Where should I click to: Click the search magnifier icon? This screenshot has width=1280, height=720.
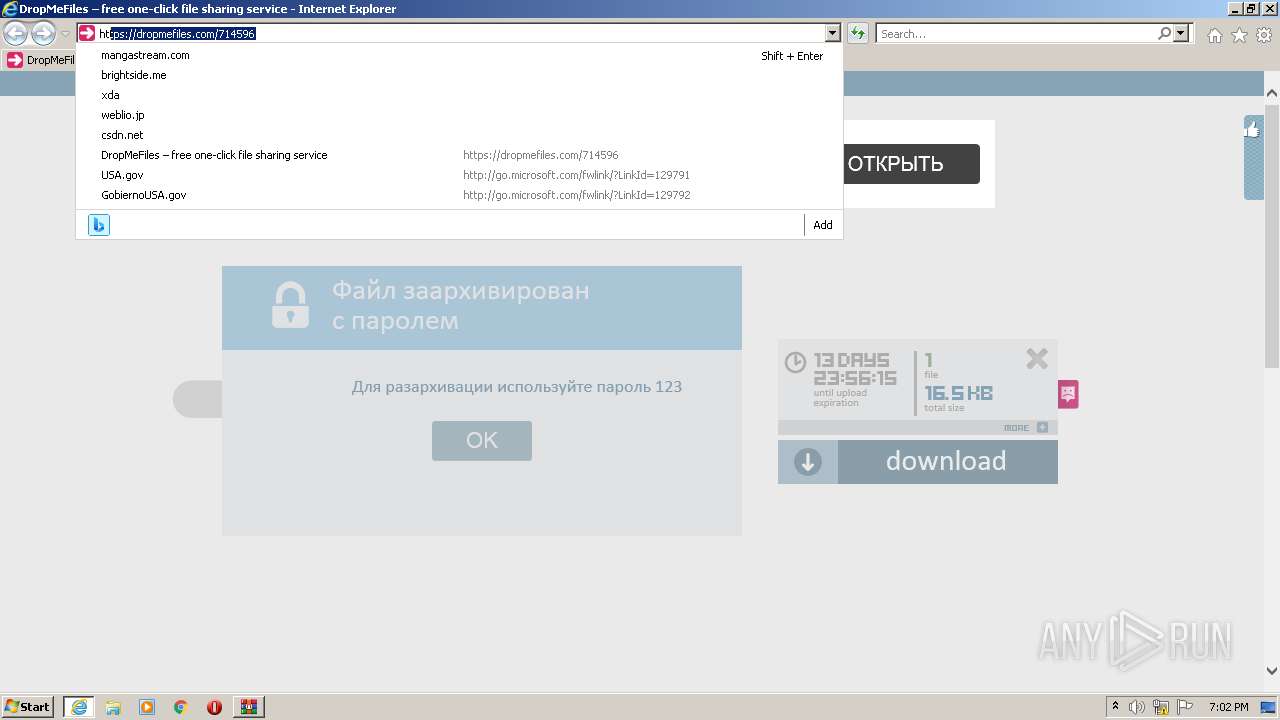(x=1164, y=34)
